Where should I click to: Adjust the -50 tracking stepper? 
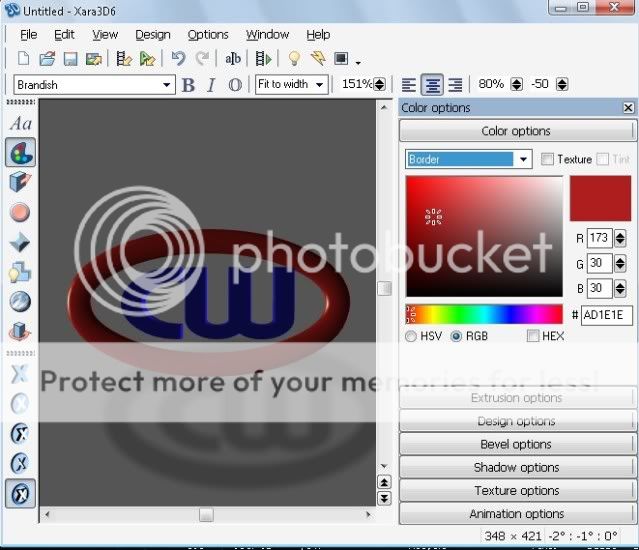562,84
